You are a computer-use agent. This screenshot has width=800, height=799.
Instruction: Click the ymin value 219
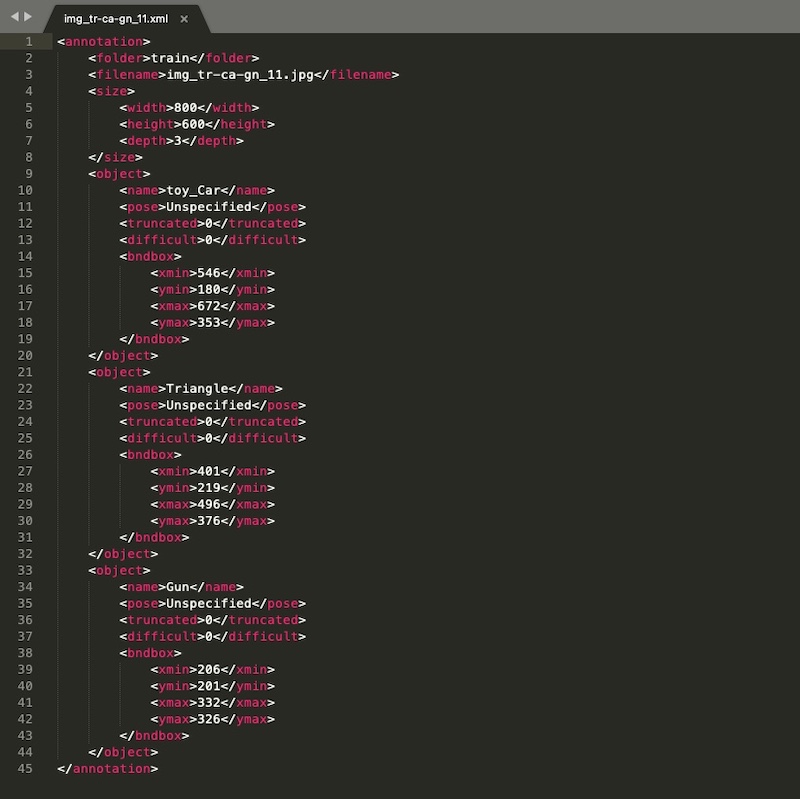[x=209, y=488]
